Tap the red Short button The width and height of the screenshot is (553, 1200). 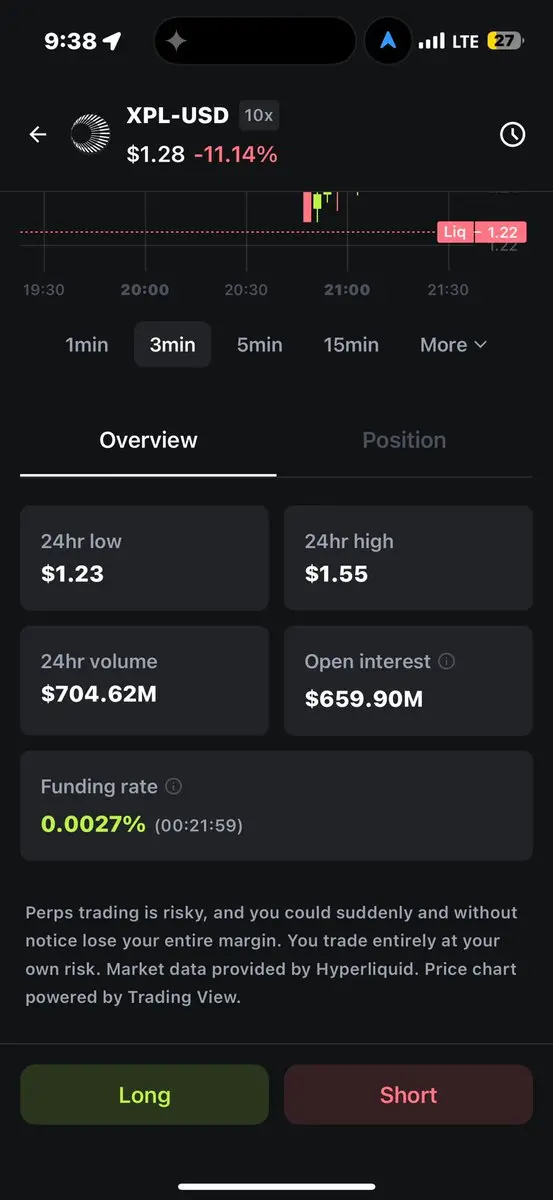[408, 1095]
